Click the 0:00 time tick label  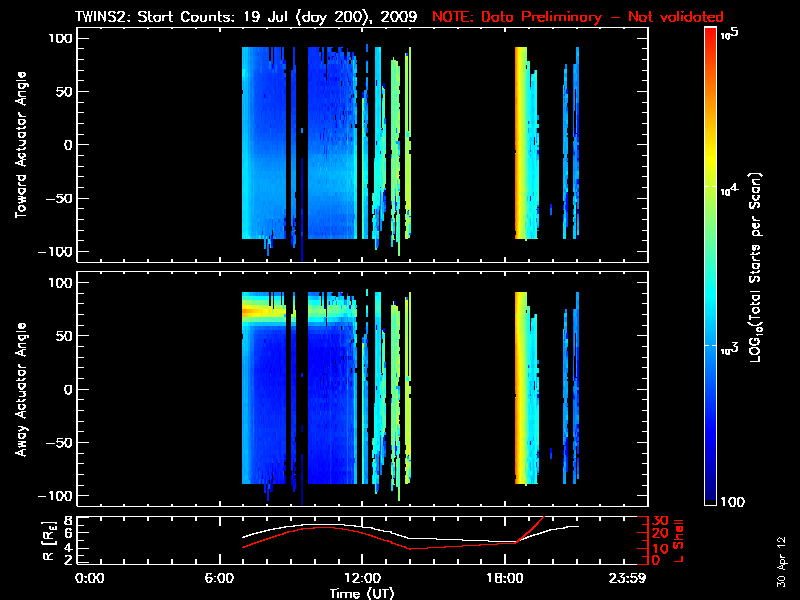[x=90, y=578]
